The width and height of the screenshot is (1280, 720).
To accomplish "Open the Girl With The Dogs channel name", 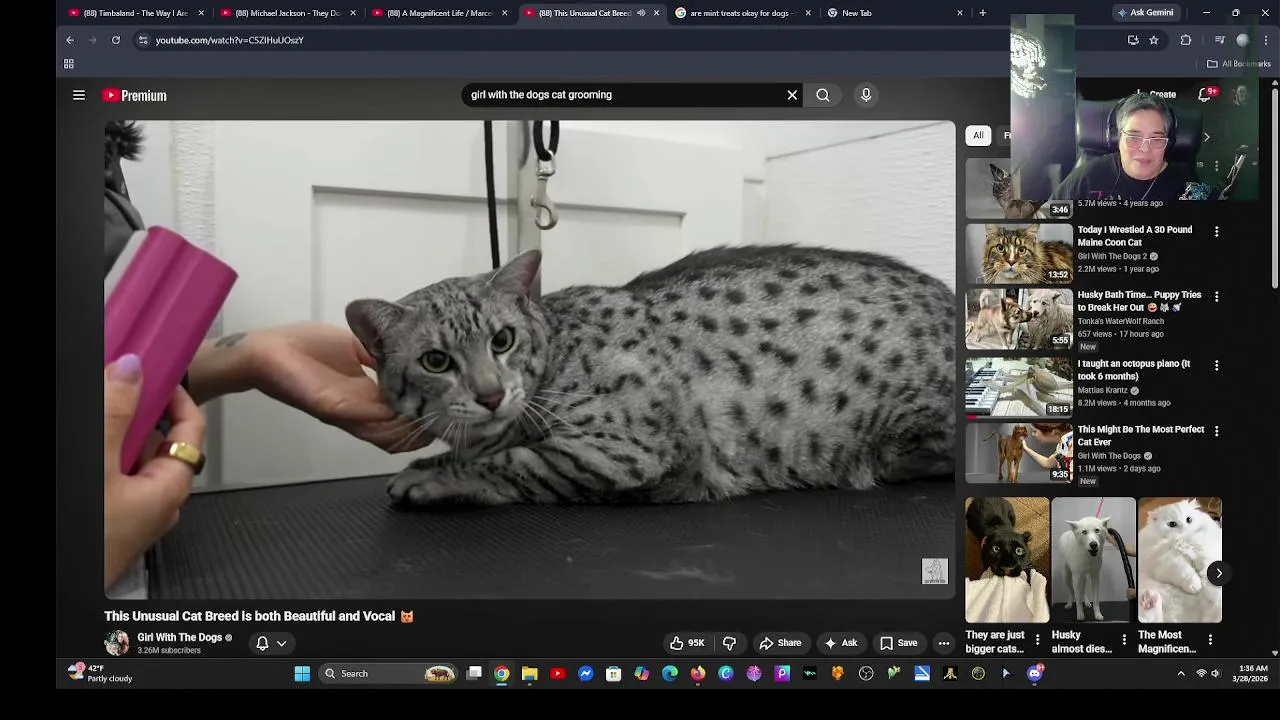I will (180, 637).
